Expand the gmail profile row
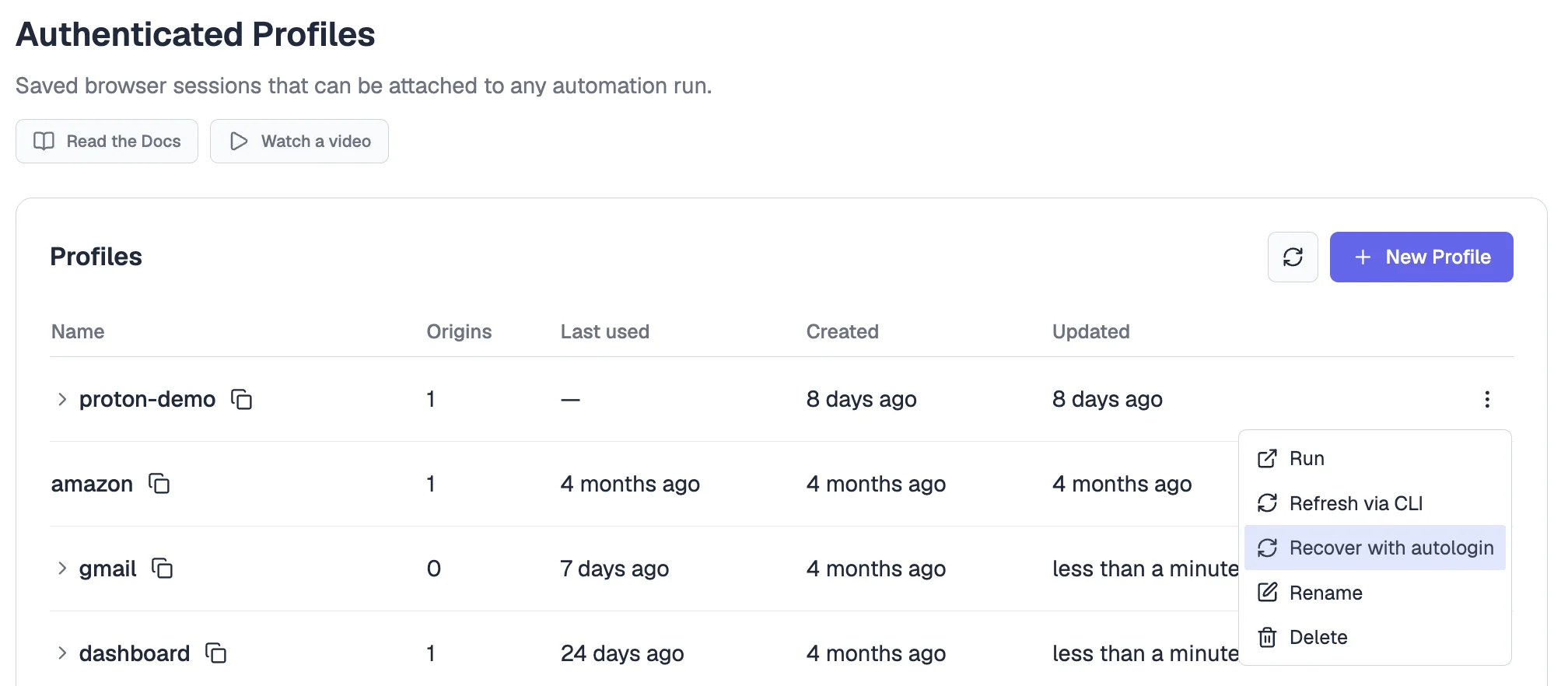The image size is (1568, 686). (x=62, y=569)
